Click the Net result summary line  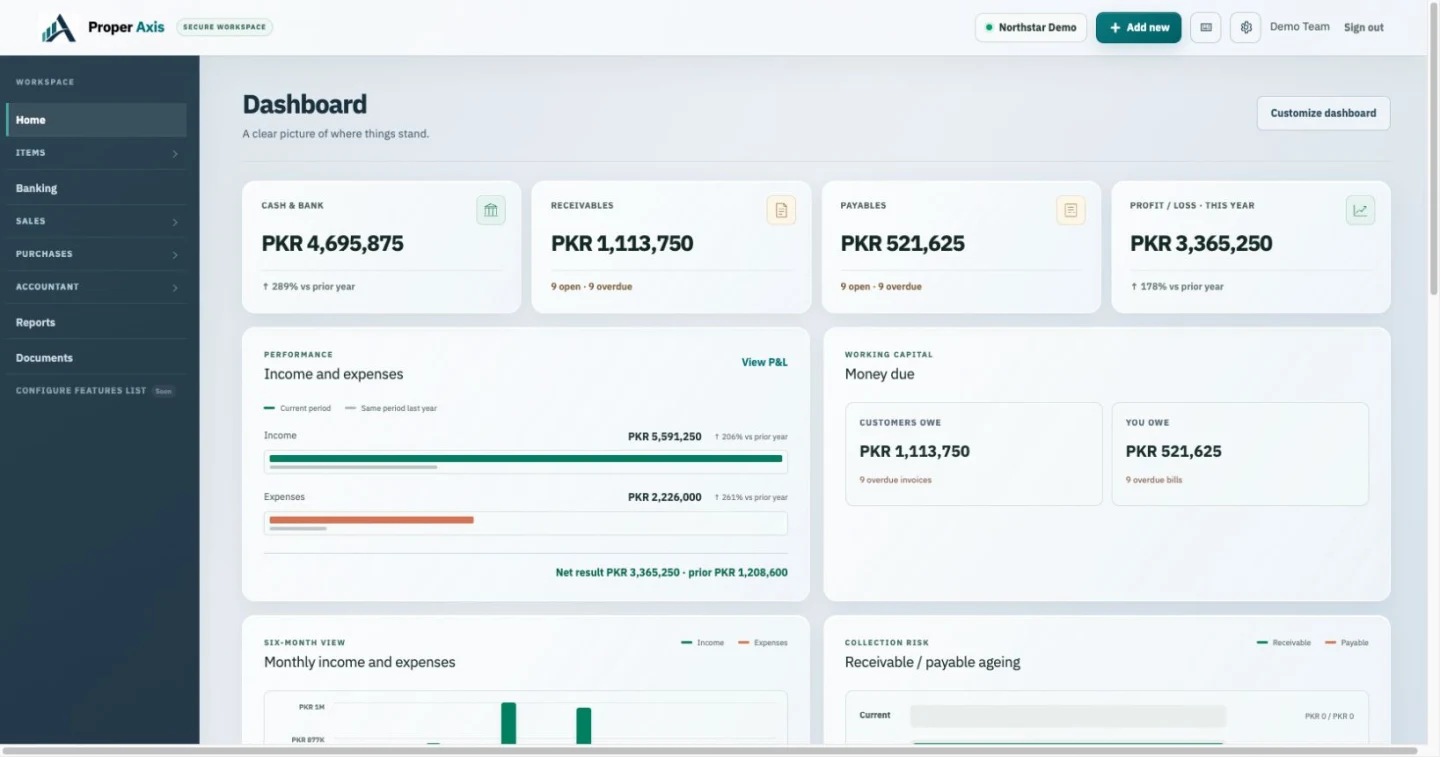click(671, 573)
